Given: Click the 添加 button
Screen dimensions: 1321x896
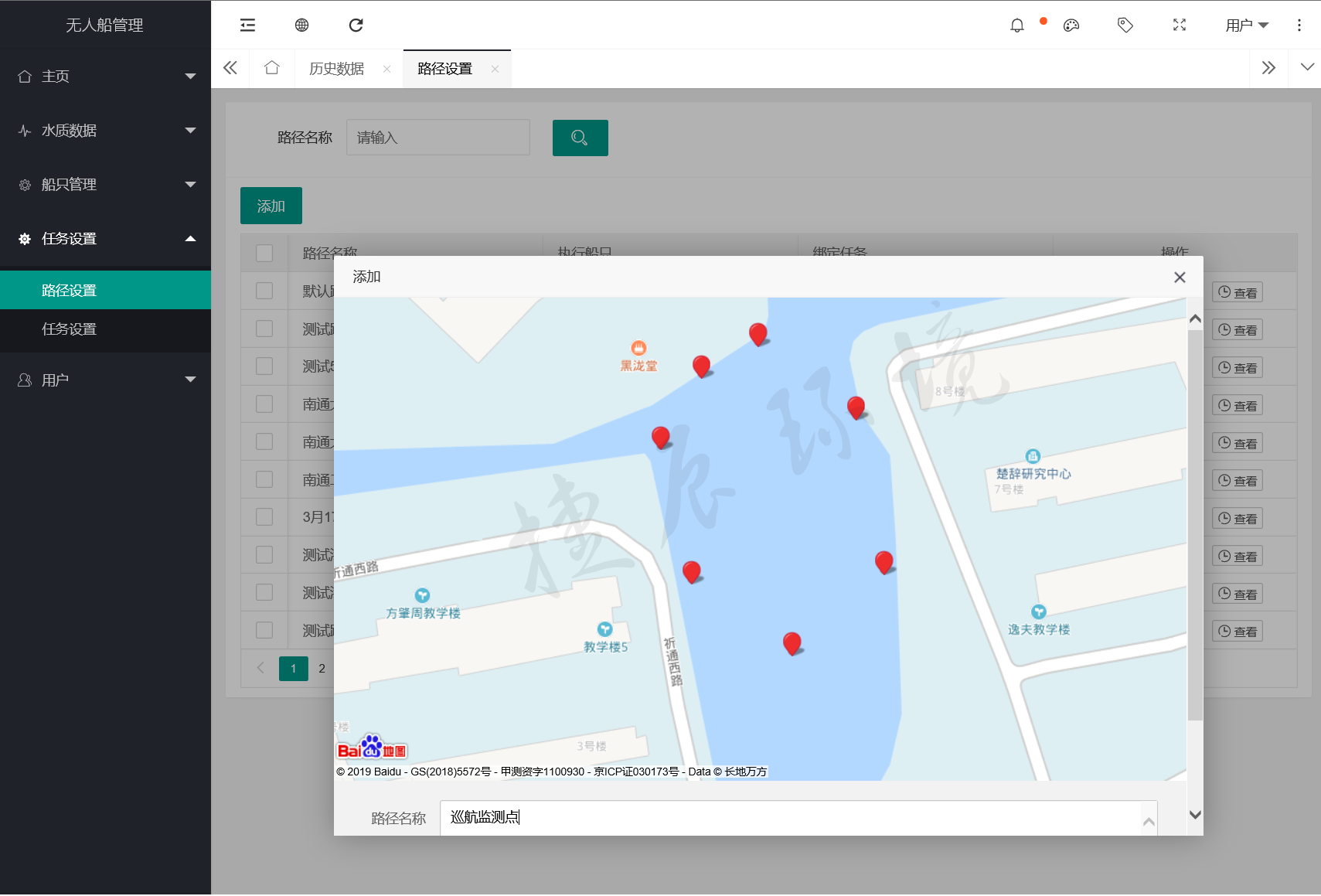Looking at the screenshot, I should (271, 206).
